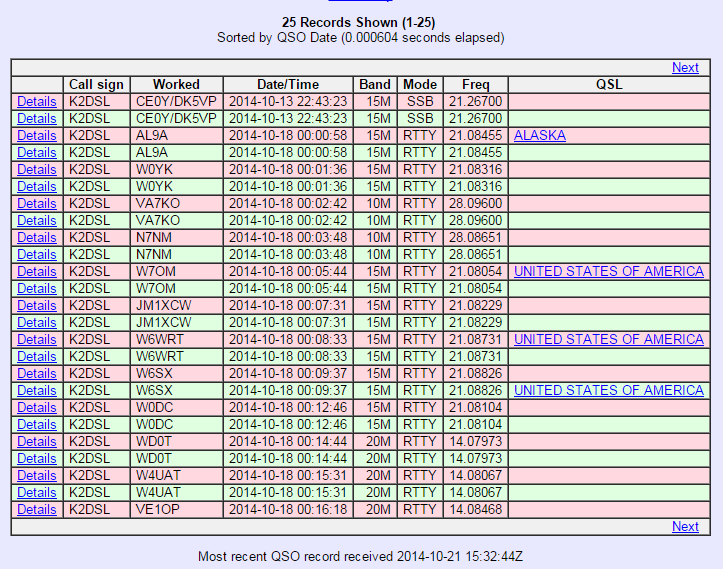Open Details for pink N7NM row
The width and height of the screenshot is (723, 569).
click(x=37, y=237)
